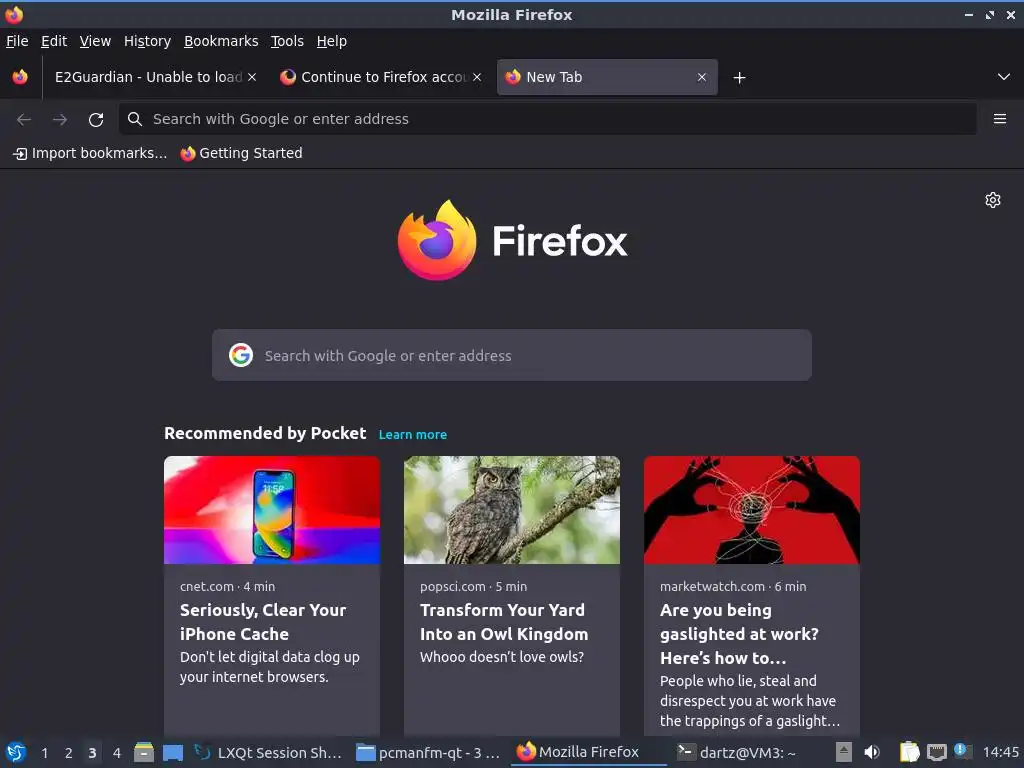This screenshot has height=768, width=1024.
Task: Open Seriously, Clear Your iPhone Cache headline
Action: point(263,622)
